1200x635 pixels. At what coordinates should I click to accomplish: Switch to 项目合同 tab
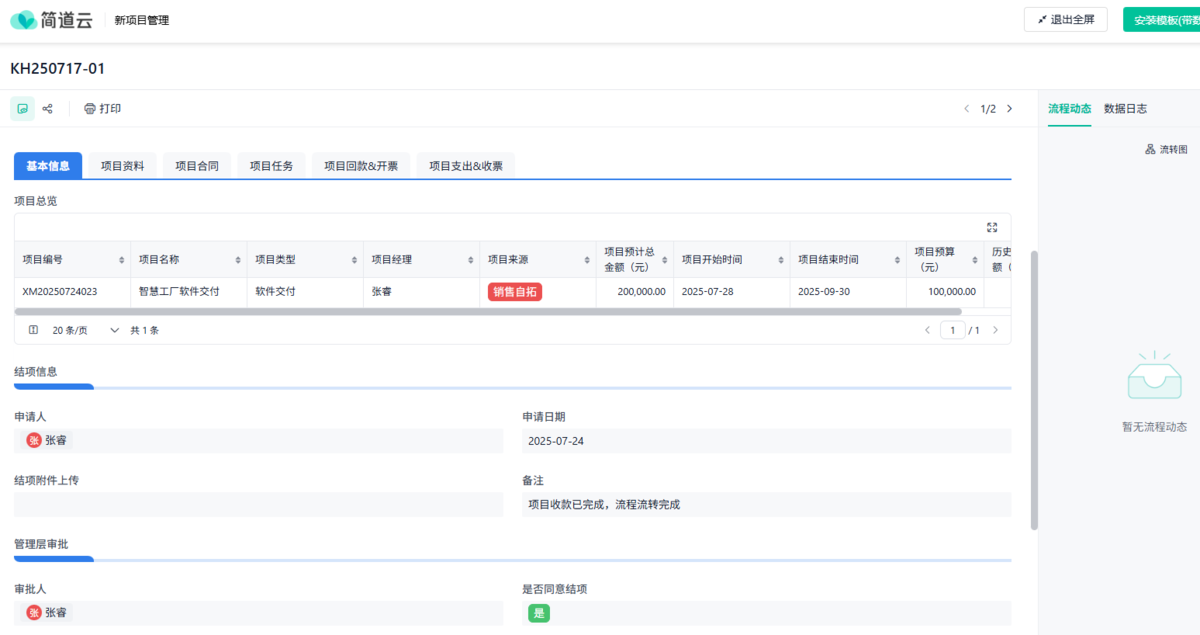(x=197, y=166)
